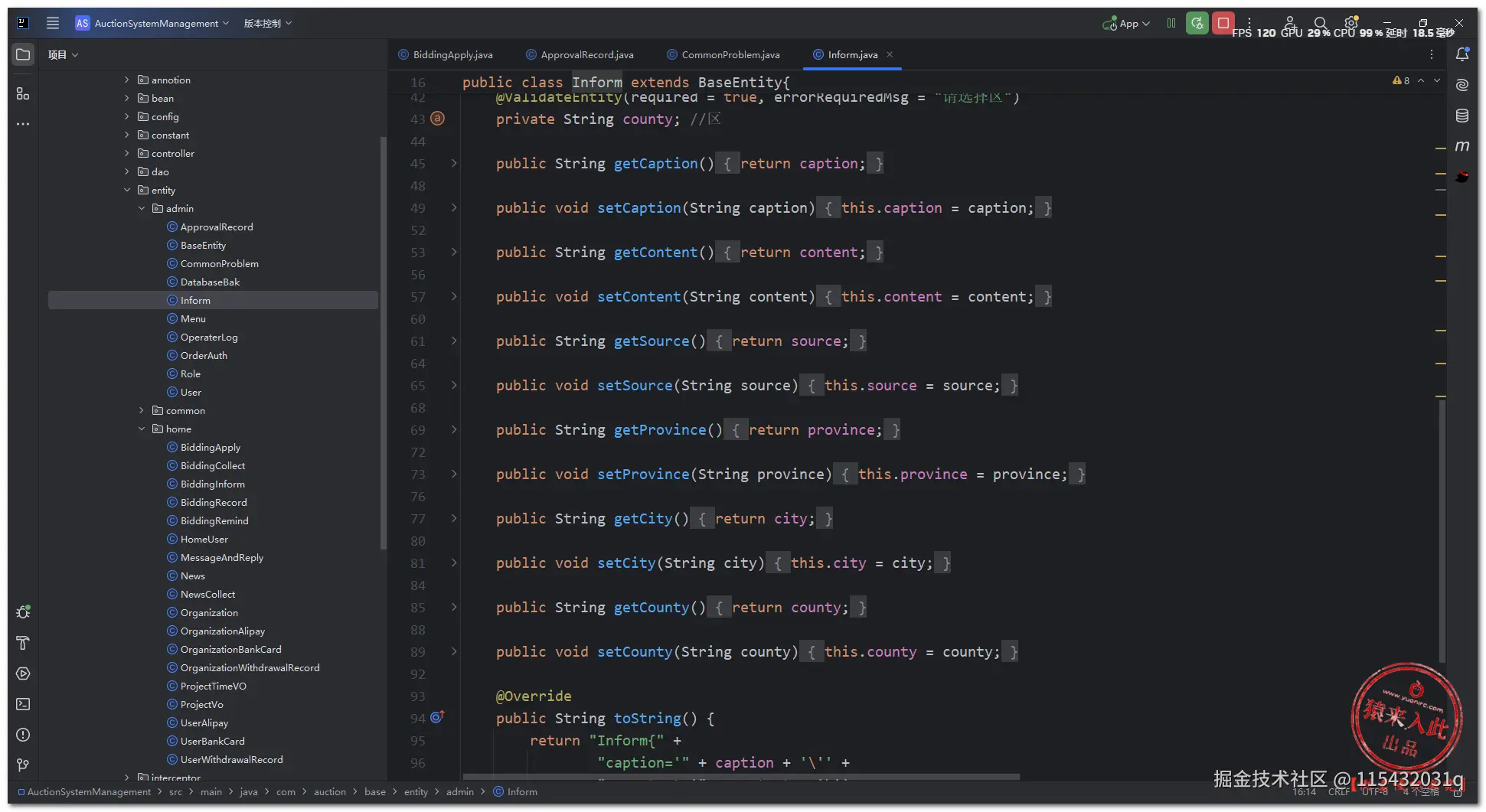
Task: Switch to BiddingApply.java tab
Action: click(446, 54)
